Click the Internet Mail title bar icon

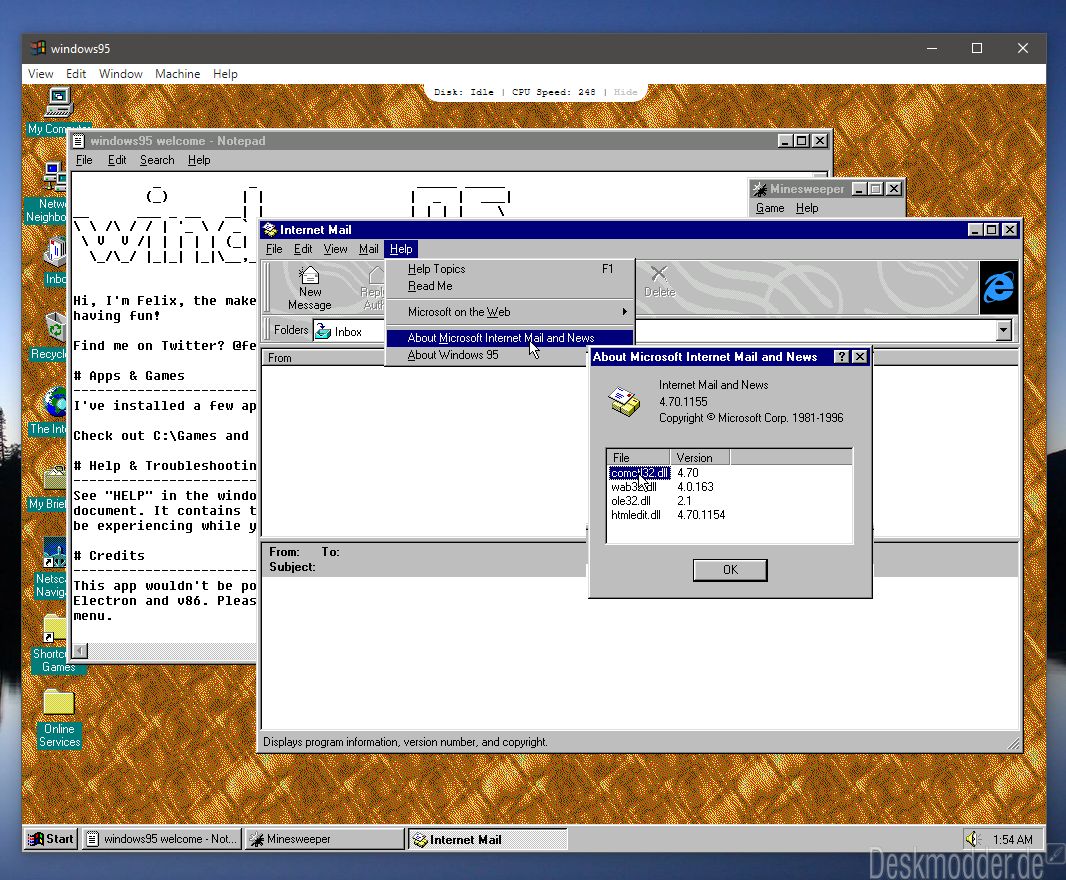pyautogui.click(x=270, y=230)
